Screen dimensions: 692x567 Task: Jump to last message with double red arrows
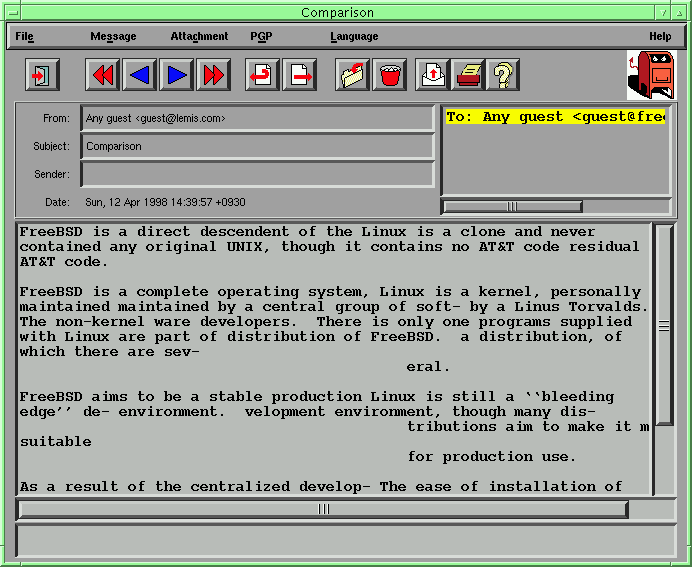click(x=214, y=75)
